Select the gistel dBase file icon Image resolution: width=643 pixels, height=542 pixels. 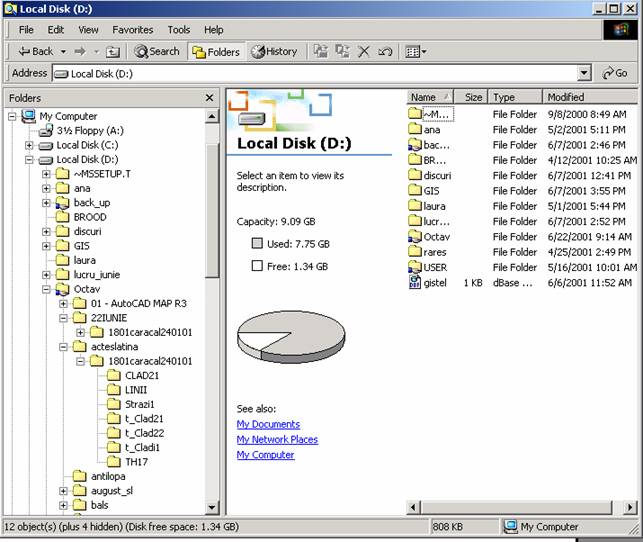416,283
